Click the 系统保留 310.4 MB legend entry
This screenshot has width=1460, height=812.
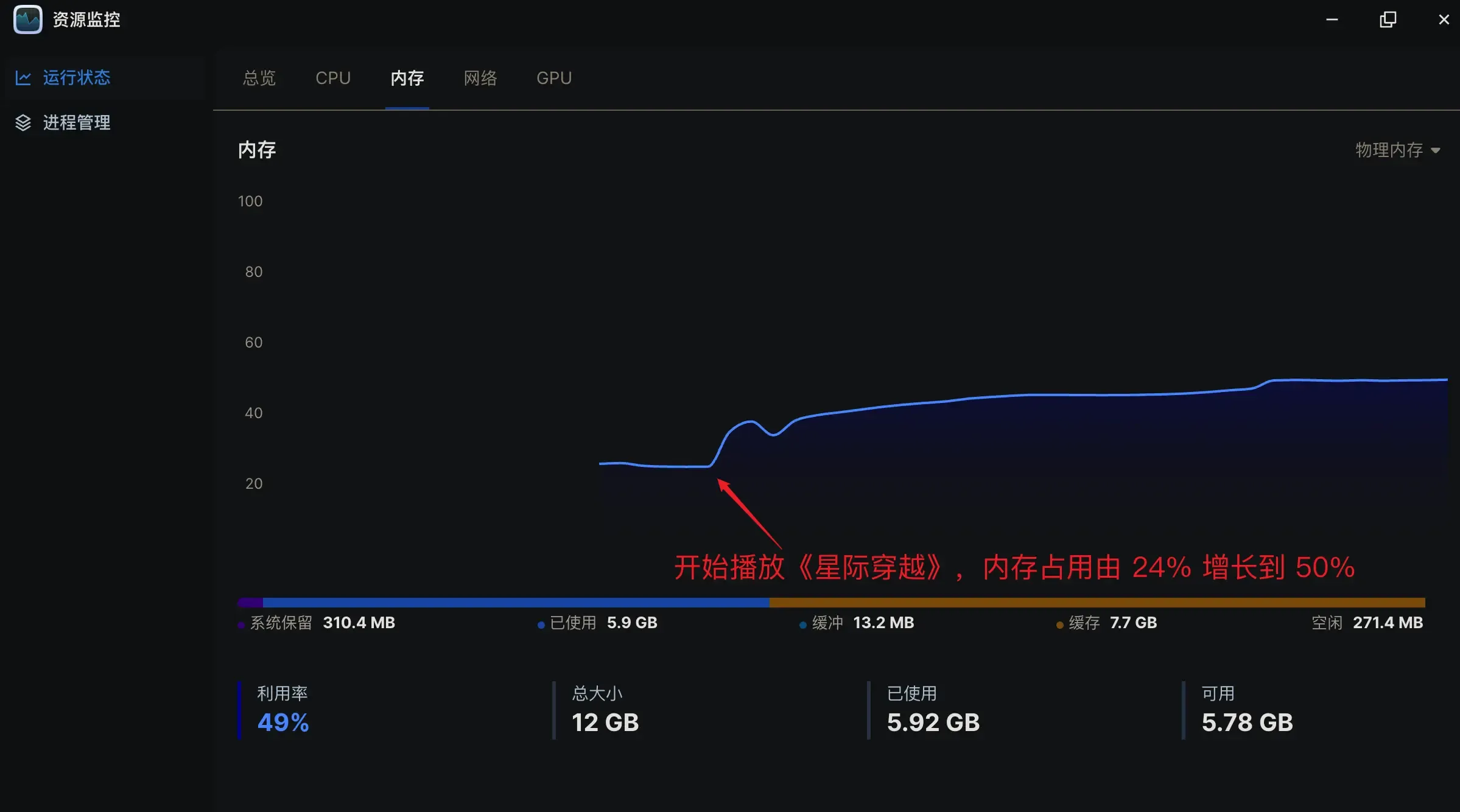pos(317,623)
